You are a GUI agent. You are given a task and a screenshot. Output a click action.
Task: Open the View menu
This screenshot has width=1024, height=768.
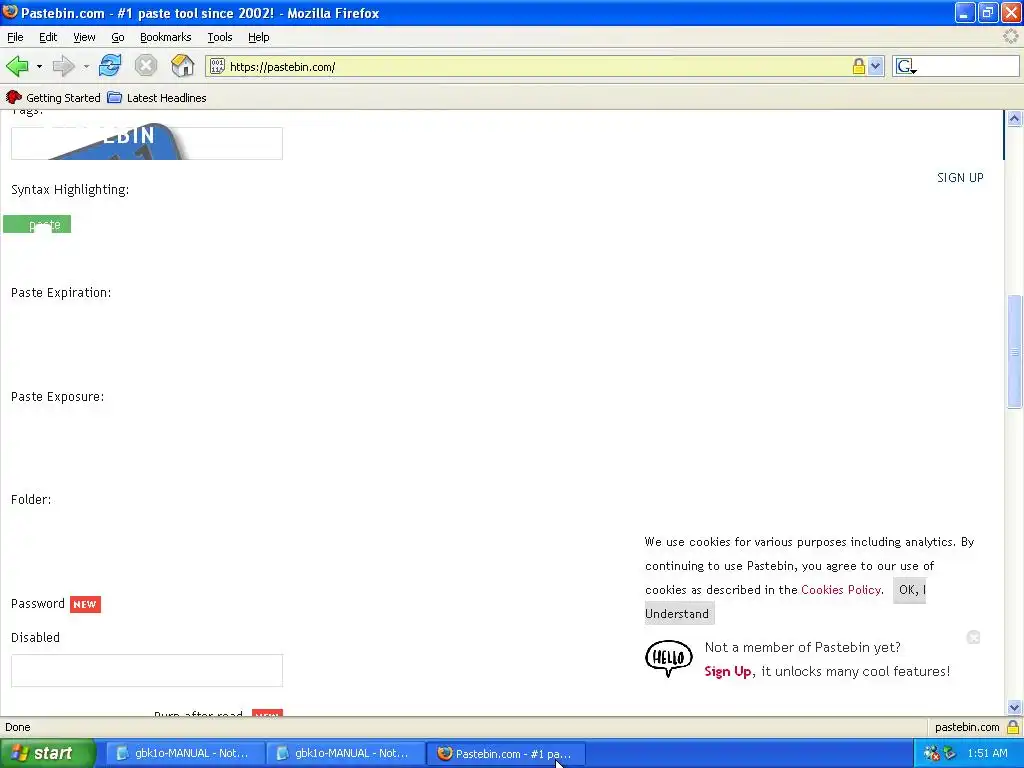click(x=84, y=37)
